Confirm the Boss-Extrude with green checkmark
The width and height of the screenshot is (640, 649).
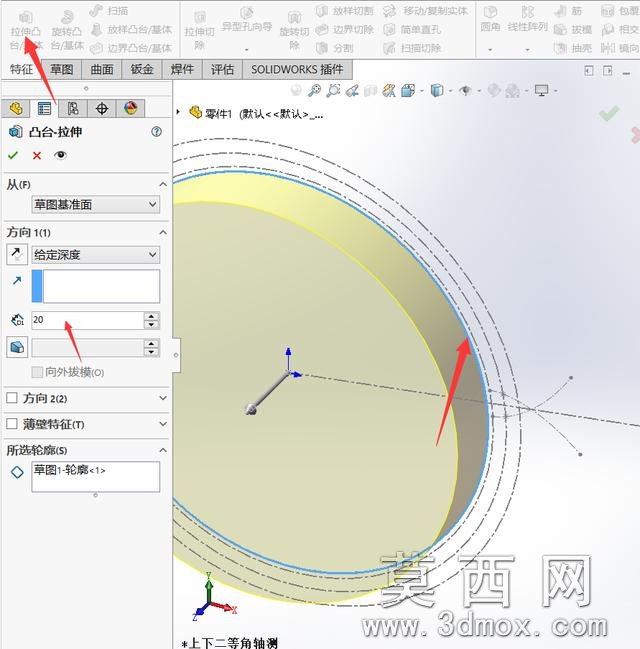13,155
